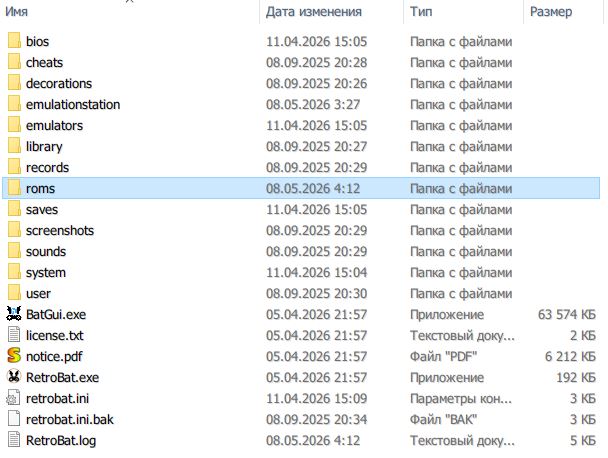Click the 6 212 КБ size value
The width and height of the screenshot is (608, 458).
point(570,356)
